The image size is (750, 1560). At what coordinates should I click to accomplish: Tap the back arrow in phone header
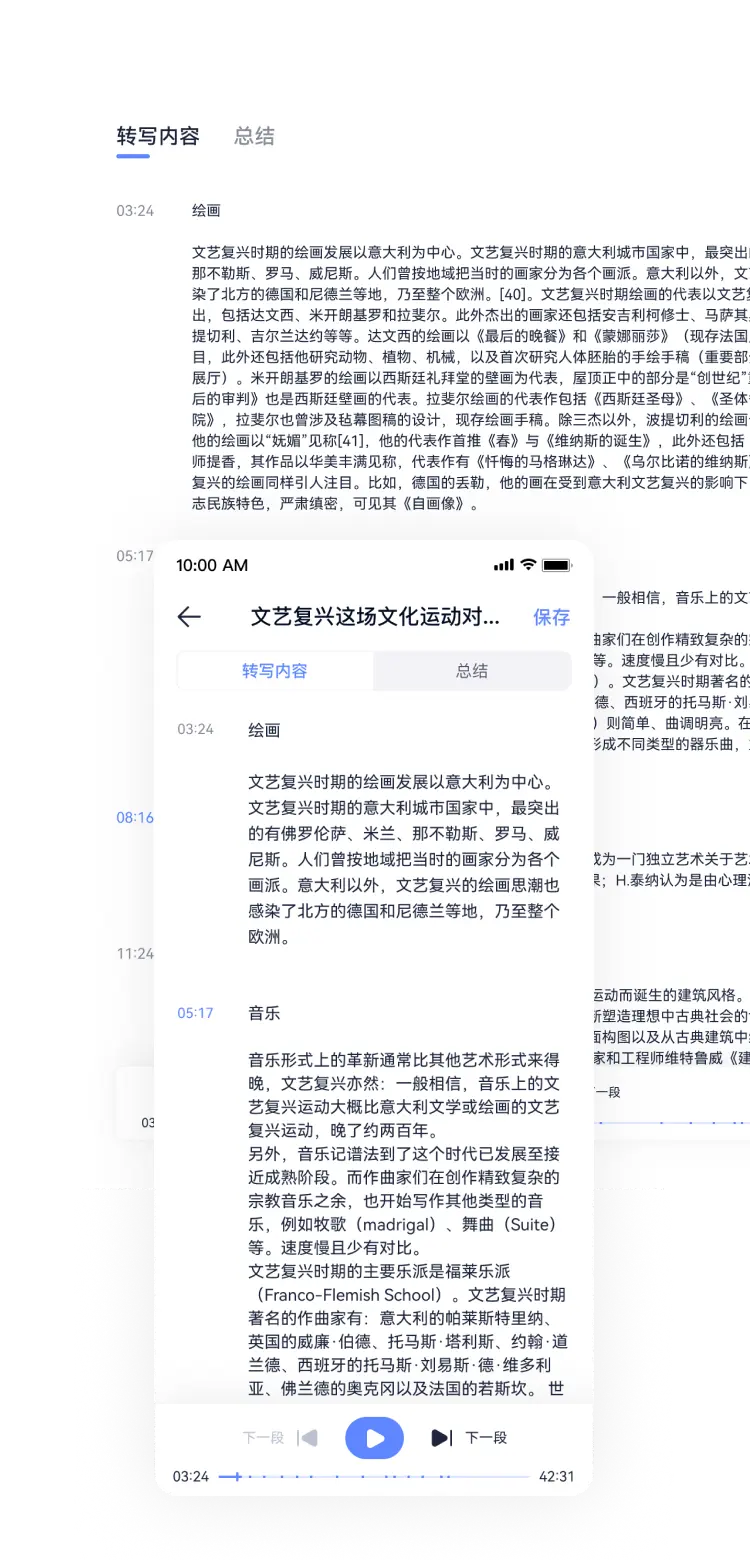pyautogui.click(x=189, y=617)
